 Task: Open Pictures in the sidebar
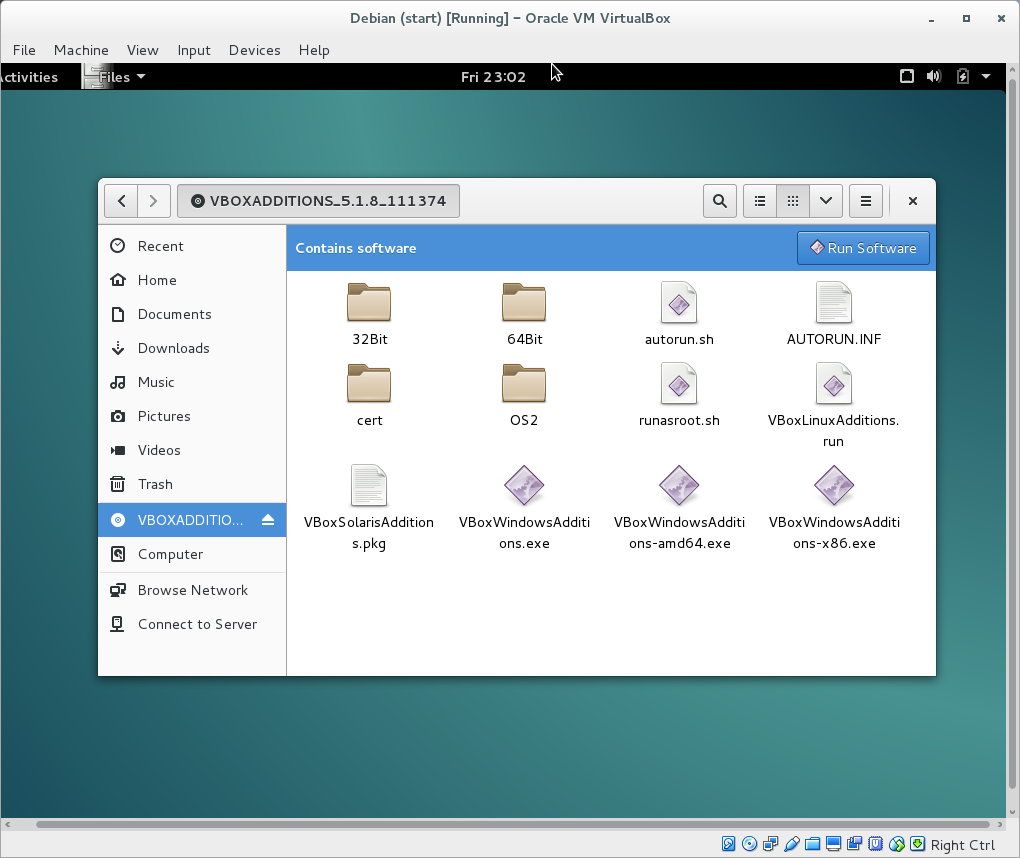click(x=192, y=416)
